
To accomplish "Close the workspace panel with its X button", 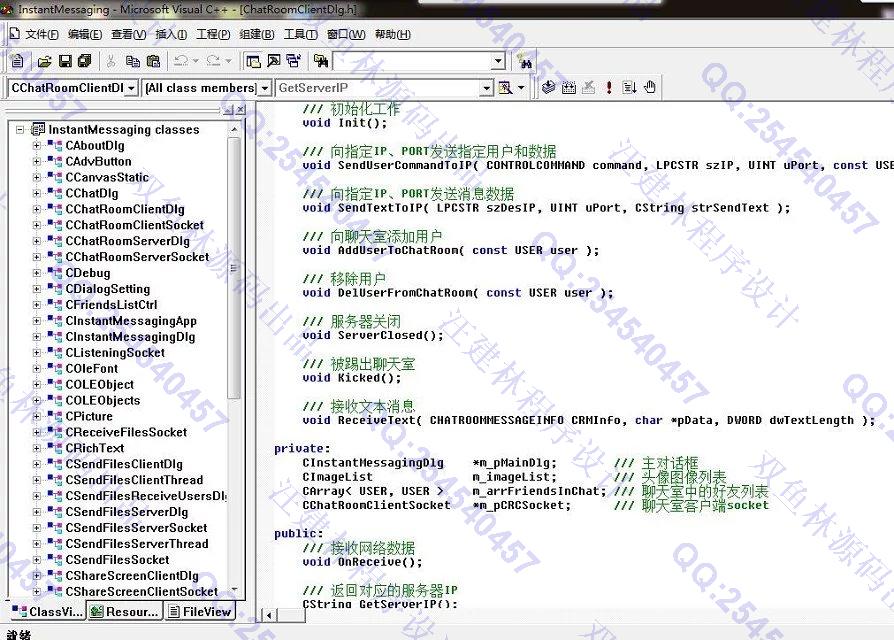I will 241,109.
